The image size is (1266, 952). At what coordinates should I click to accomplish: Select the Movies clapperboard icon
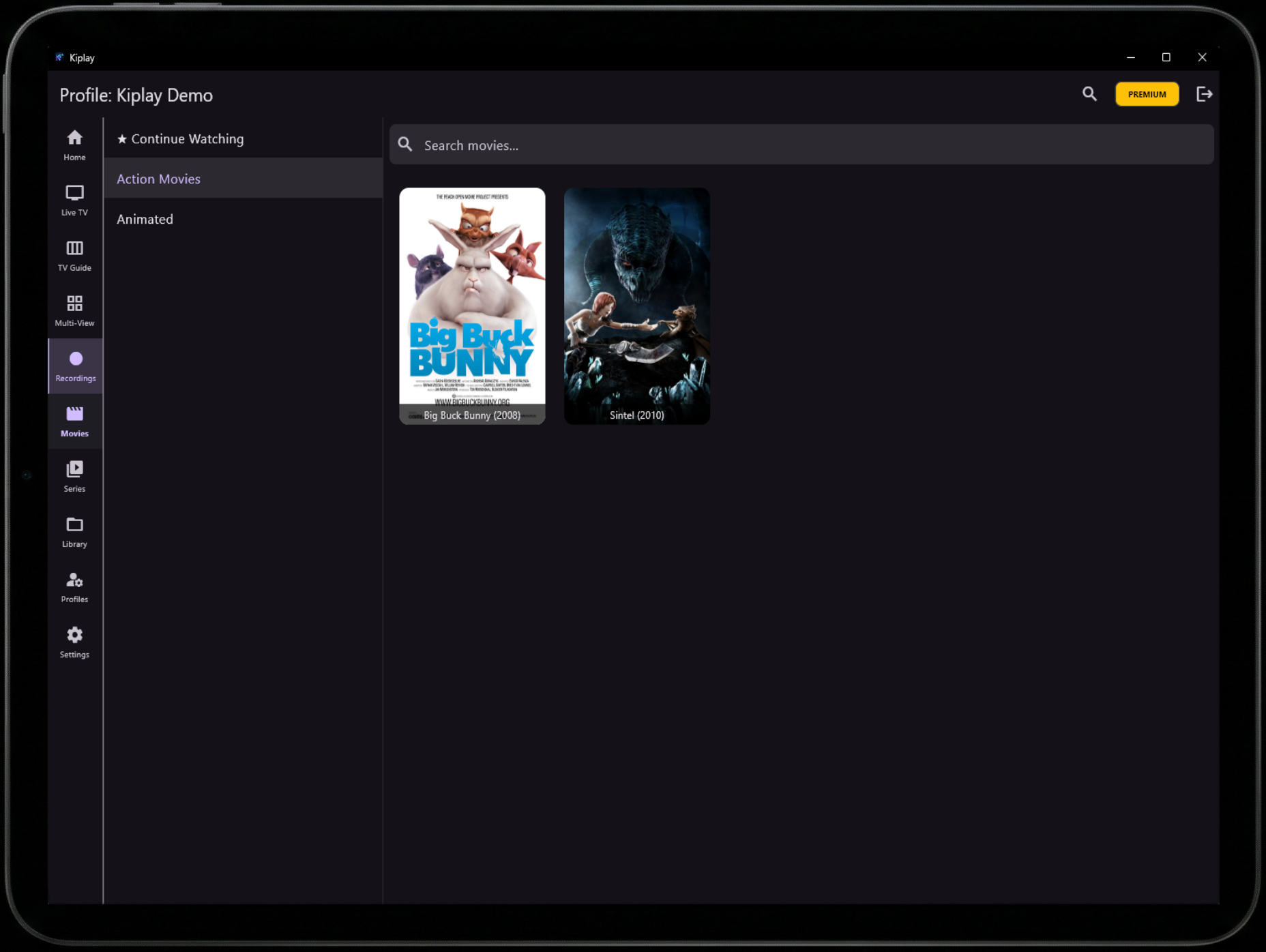coord(75,414)
